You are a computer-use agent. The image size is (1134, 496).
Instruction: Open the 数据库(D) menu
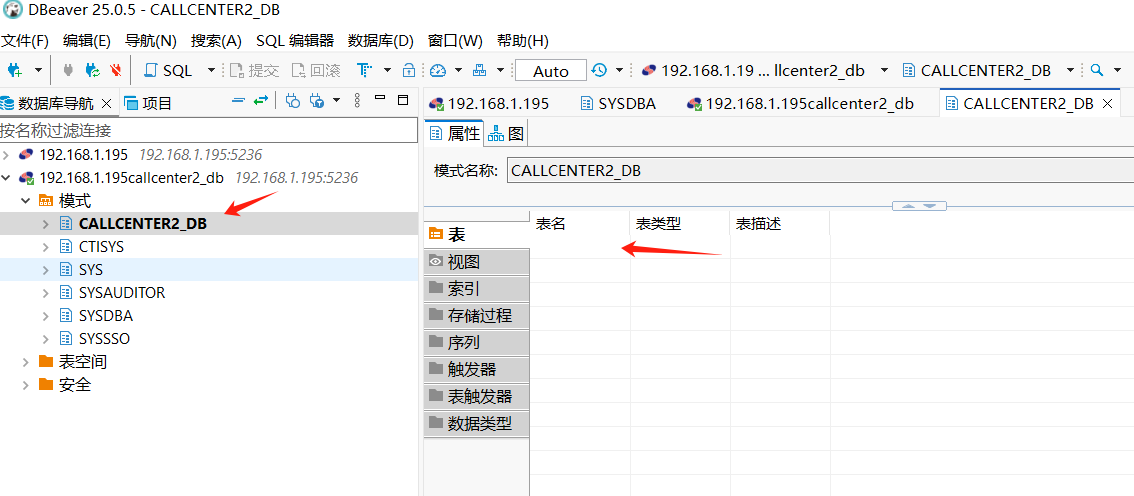381,40
